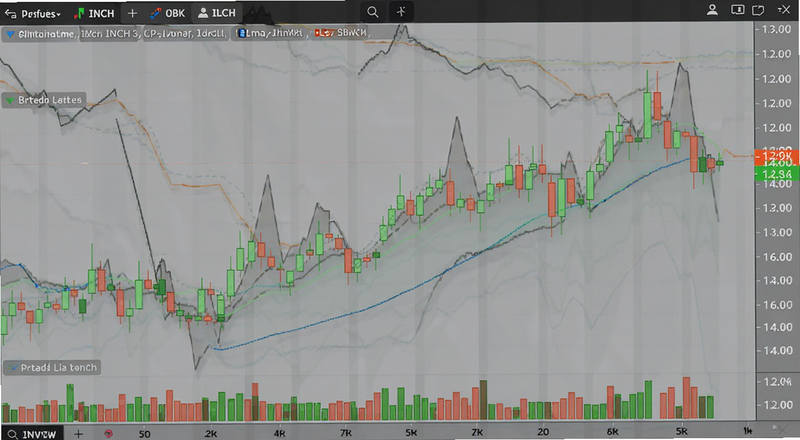800x440 pixels.
Task: Click the screen monitor icon at top right
Action: click(x=737, y=10)
